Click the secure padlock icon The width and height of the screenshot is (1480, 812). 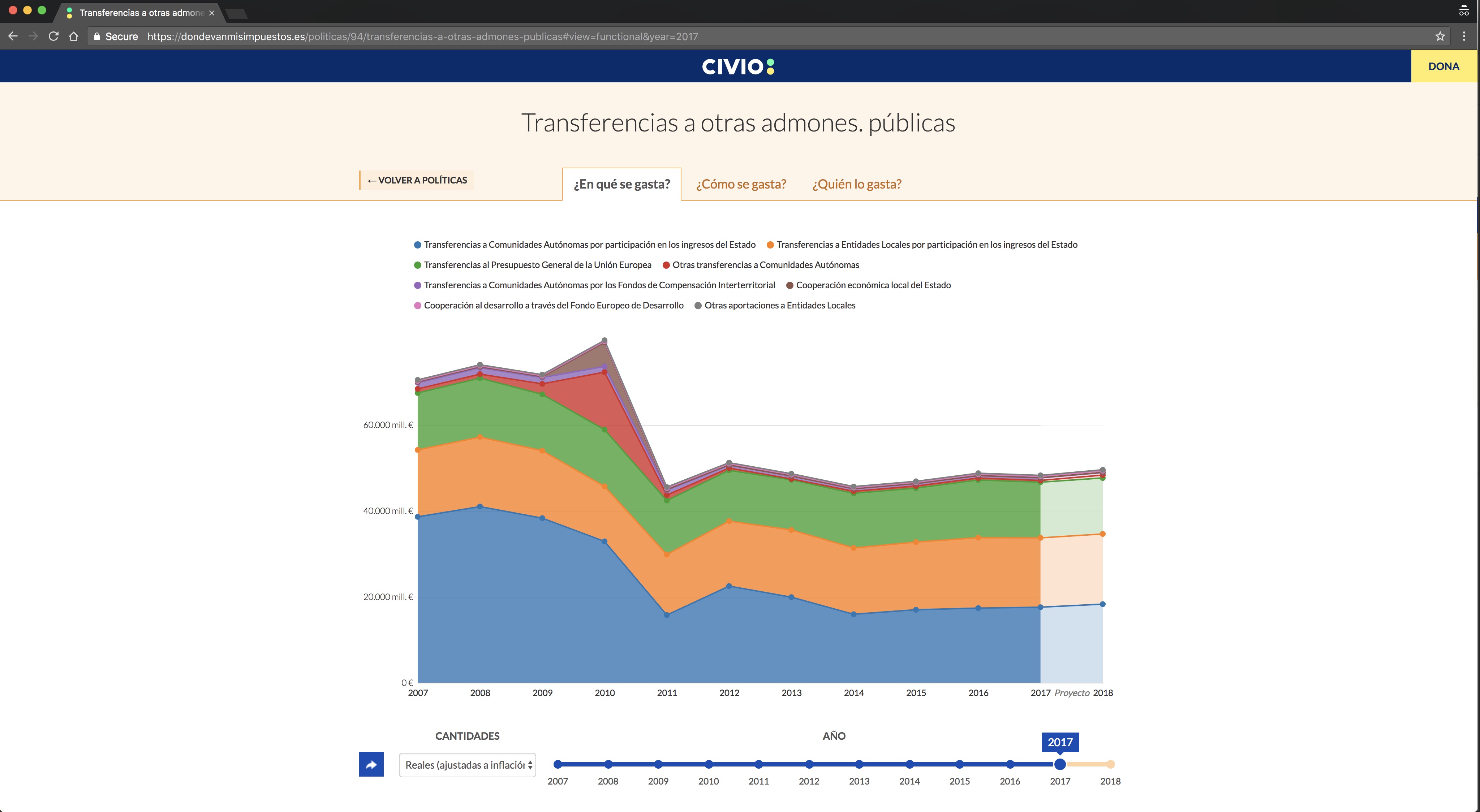tap(96, 36)
